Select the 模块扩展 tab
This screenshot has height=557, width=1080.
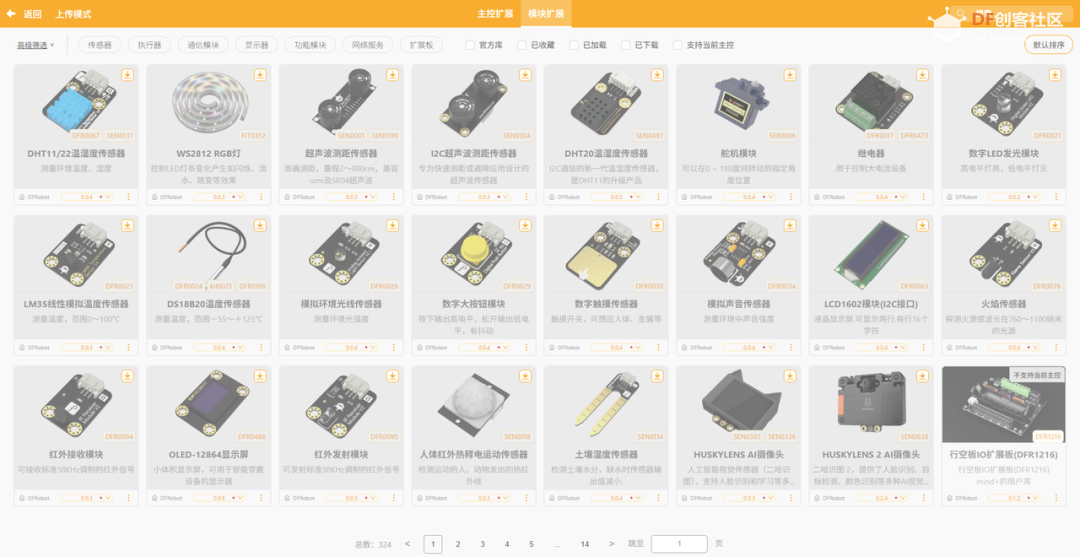click(x=546, y=14)
